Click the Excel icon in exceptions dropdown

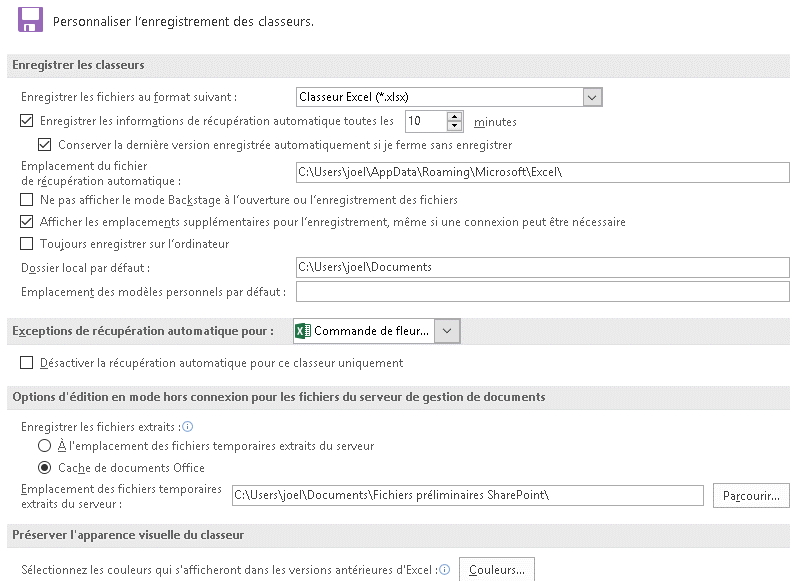[x=303, y=331]
